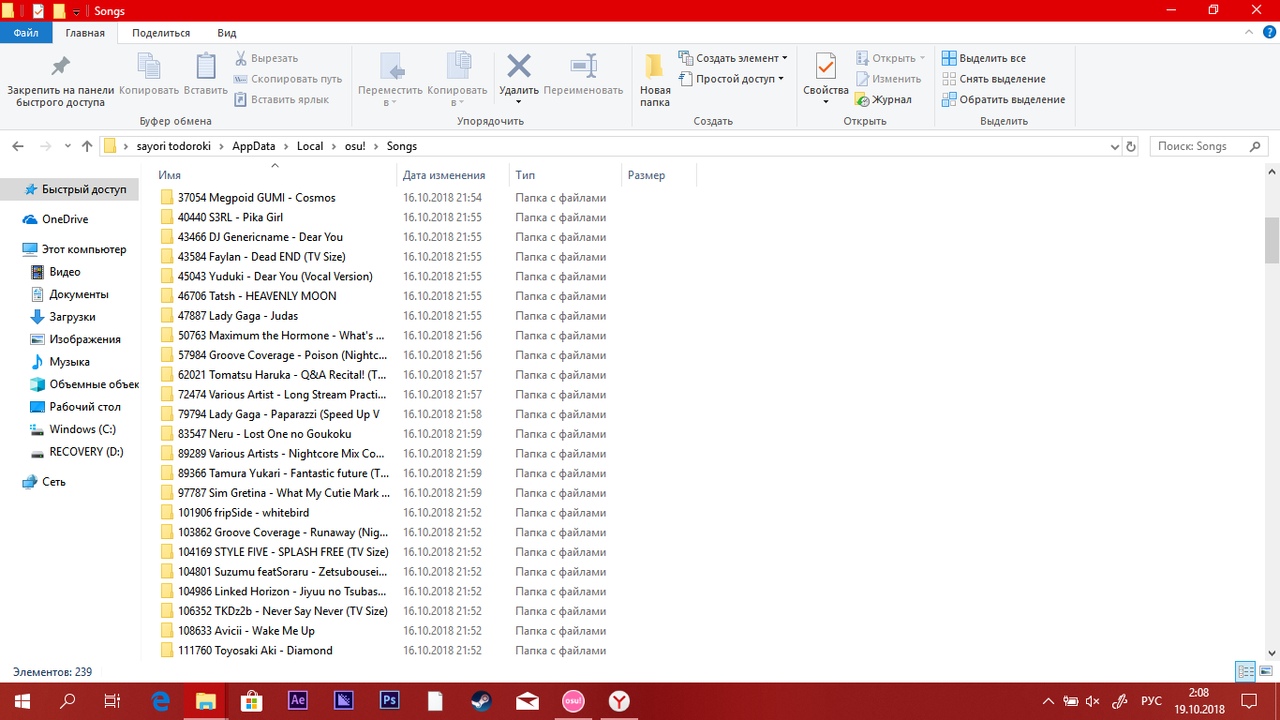Open Microsoft Edge from the taskbar
The width and height of the screenshot is (1280, 720).
(x=160, y=701)
